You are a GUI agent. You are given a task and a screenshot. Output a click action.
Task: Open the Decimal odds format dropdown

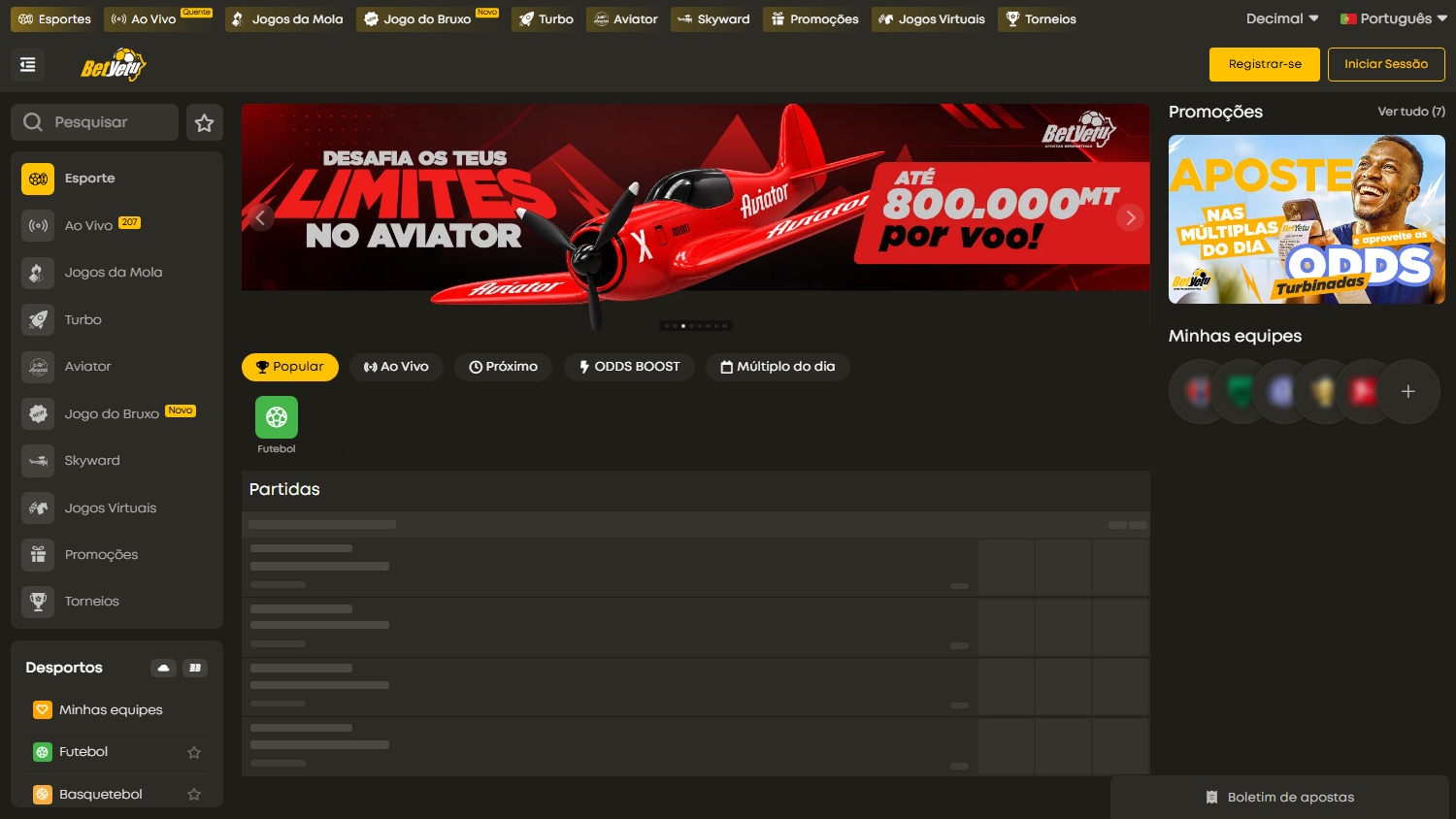(x=1282, y=18)
